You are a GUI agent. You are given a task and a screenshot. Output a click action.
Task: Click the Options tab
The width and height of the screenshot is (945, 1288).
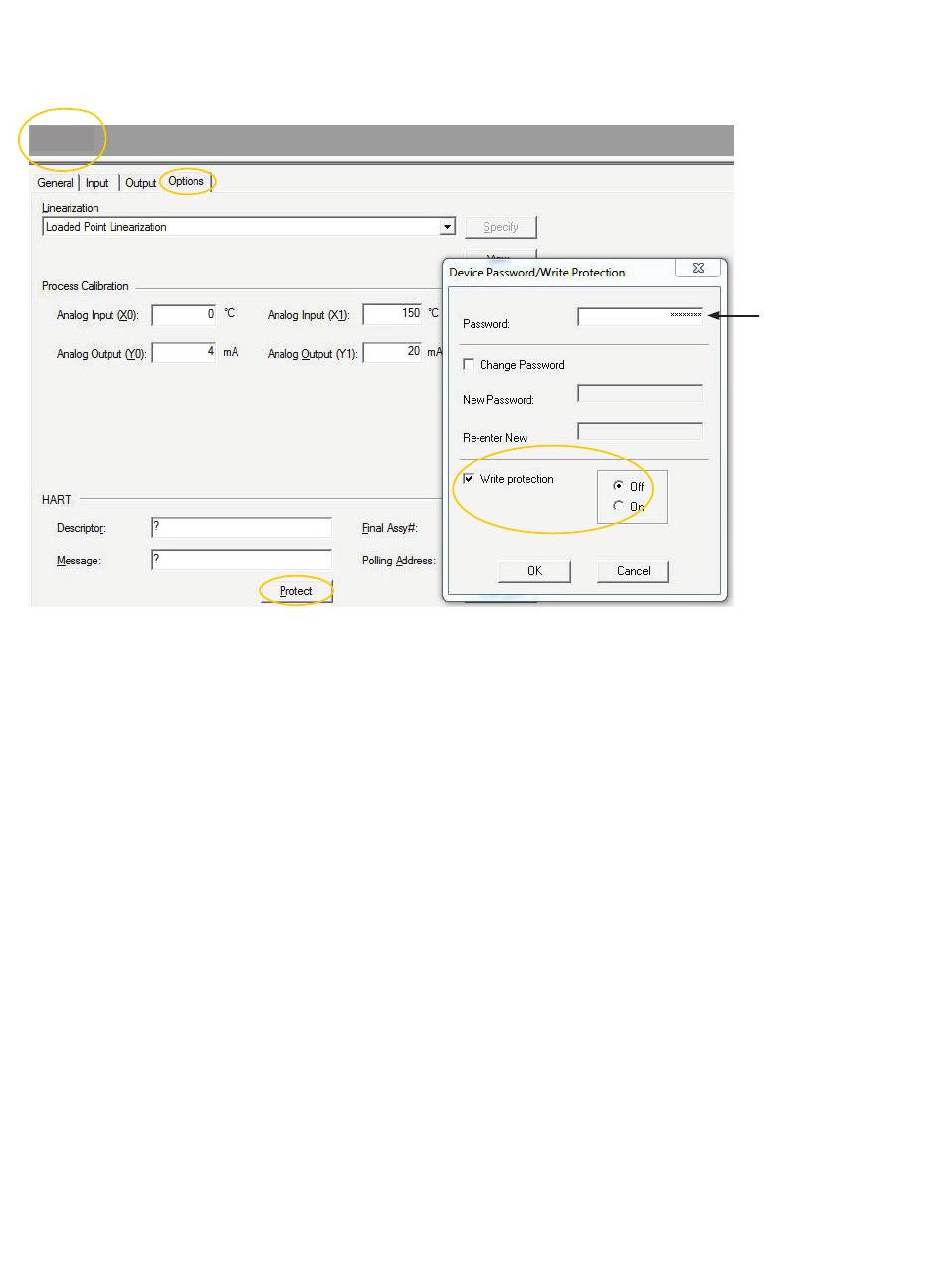point(186,181)
